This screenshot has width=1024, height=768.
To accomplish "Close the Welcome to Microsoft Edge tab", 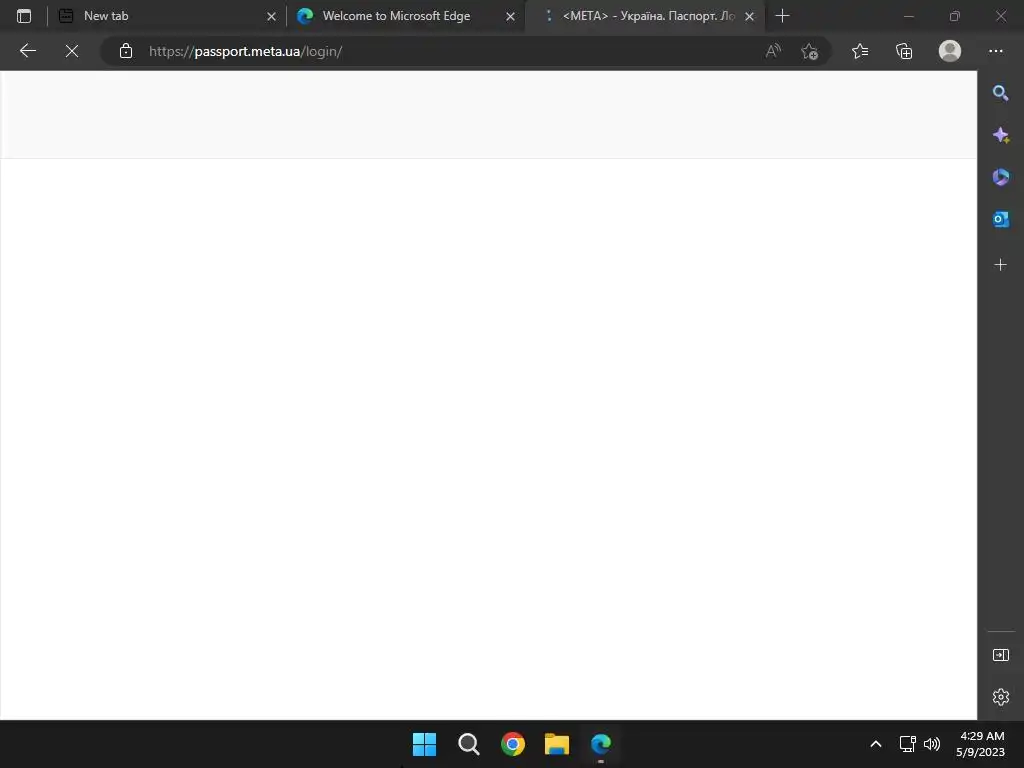I will click(x=511, y=16).
